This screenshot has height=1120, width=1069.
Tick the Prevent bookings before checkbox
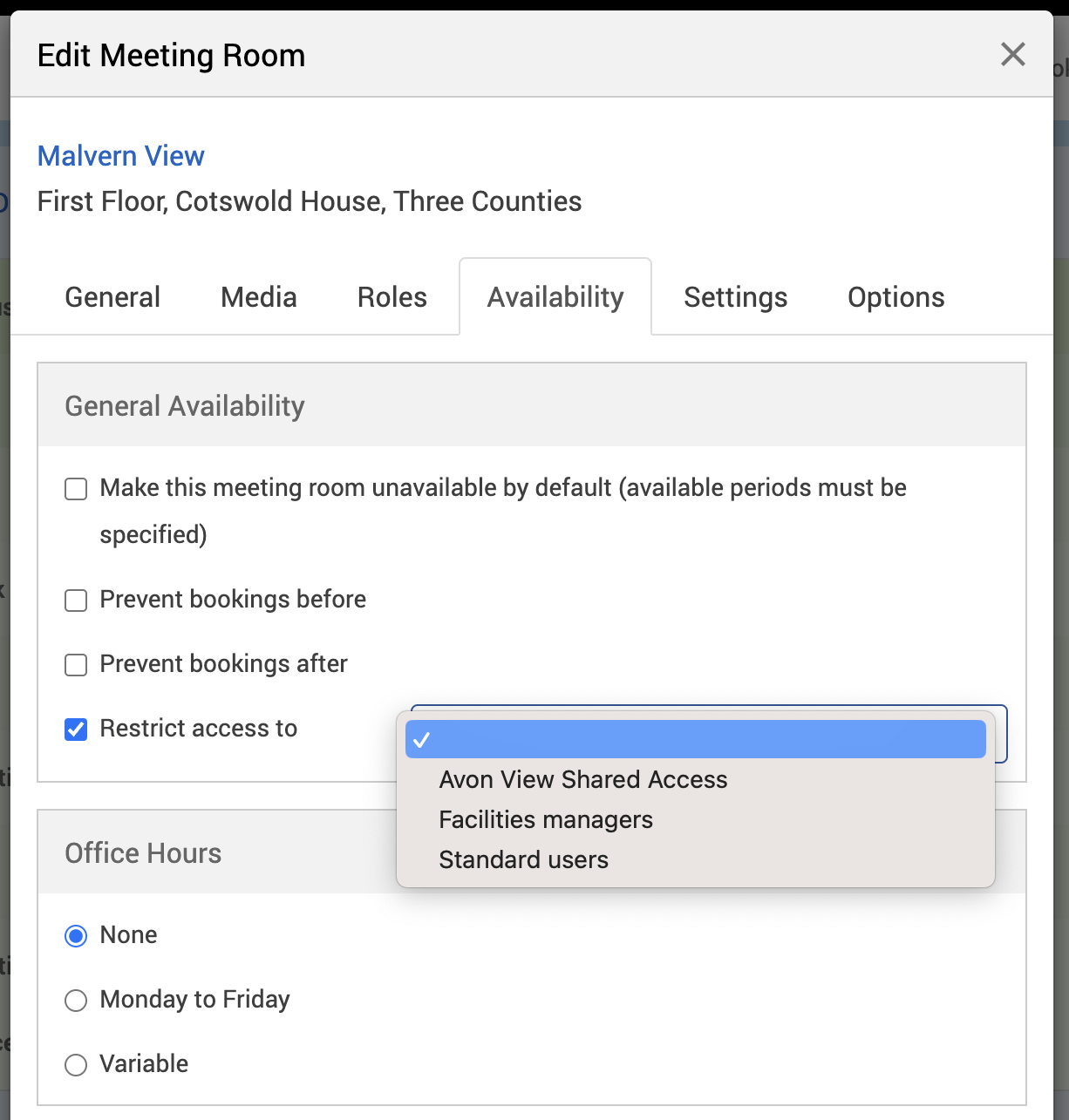pyautogui.click(x=77, y=601)
